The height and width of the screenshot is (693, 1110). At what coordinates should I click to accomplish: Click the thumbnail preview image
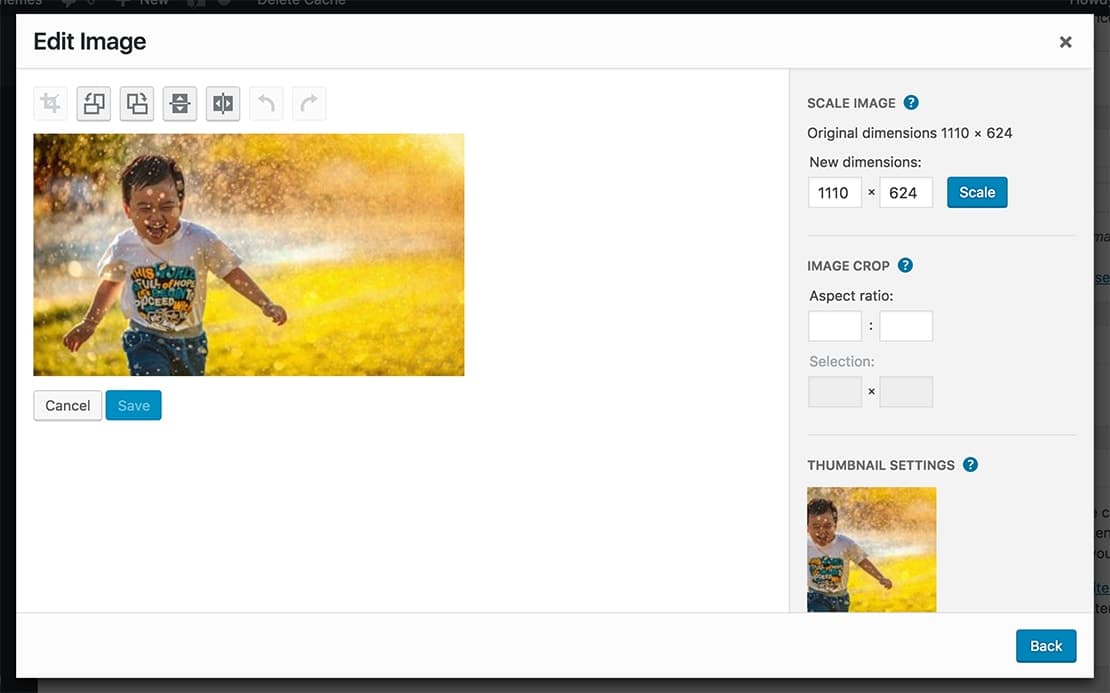871,549
